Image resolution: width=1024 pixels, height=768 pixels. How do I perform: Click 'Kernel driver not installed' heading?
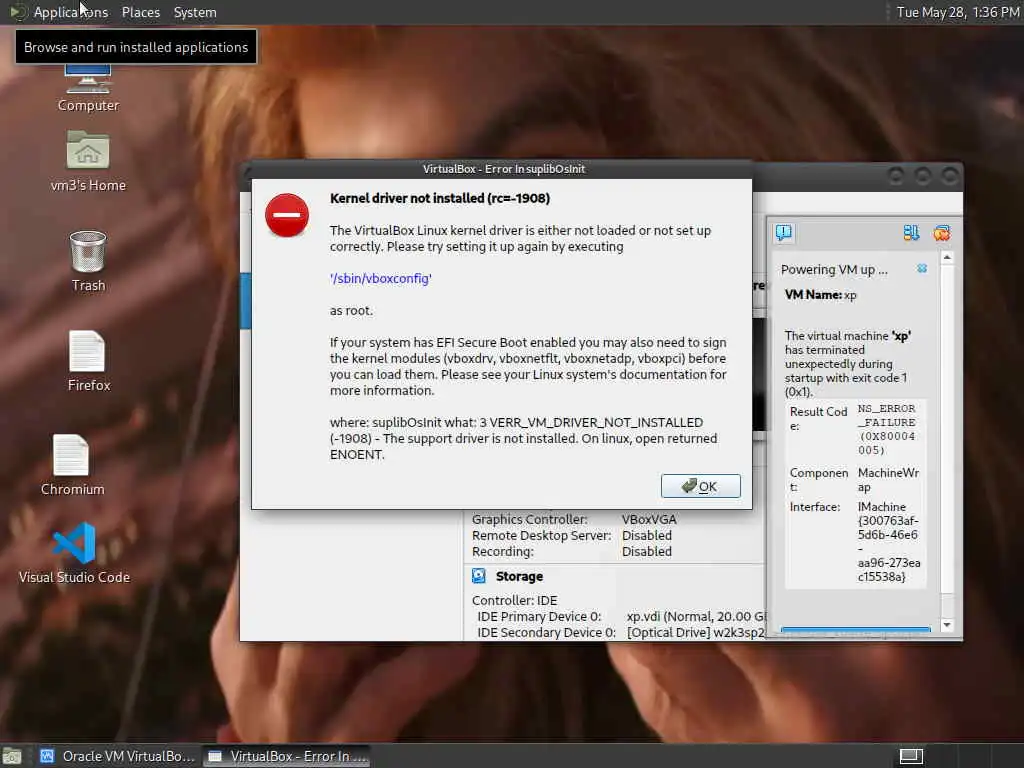pos(440,199)
